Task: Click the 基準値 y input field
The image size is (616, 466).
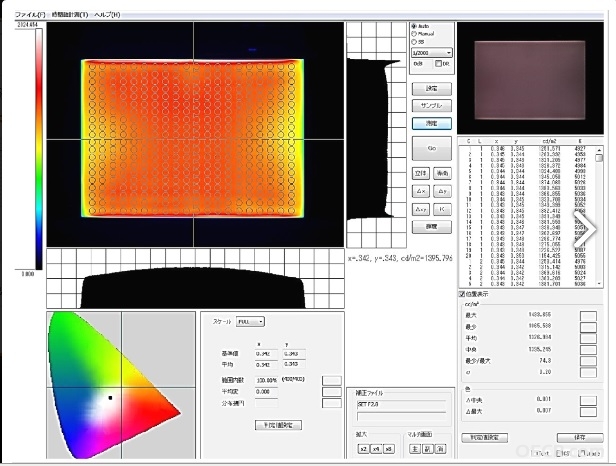Action: 294,354
